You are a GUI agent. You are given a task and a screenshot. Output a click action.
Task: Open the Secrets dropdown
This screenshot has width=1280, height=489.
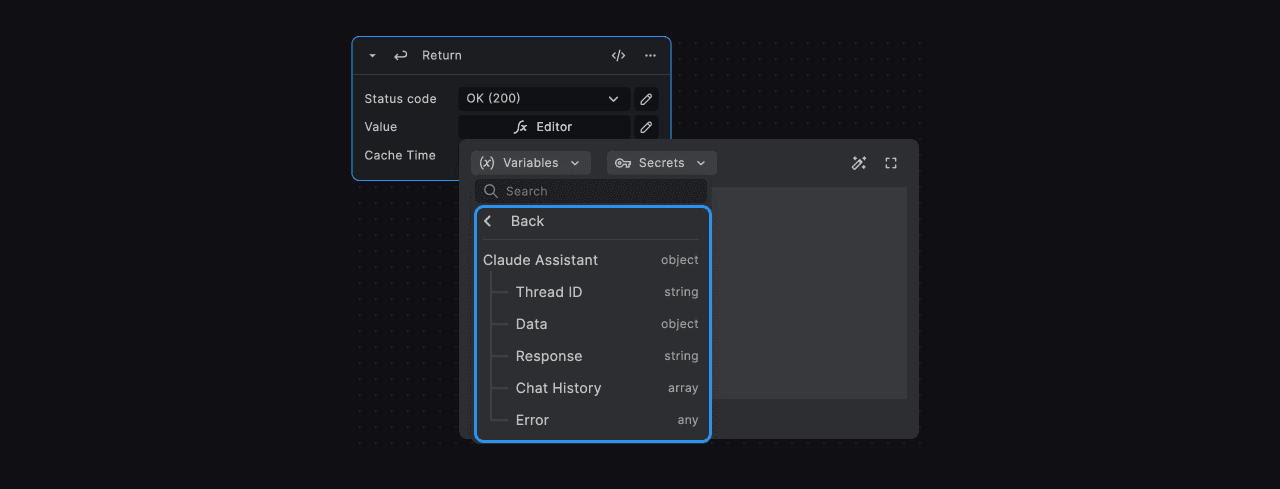[x=661, y=163]
